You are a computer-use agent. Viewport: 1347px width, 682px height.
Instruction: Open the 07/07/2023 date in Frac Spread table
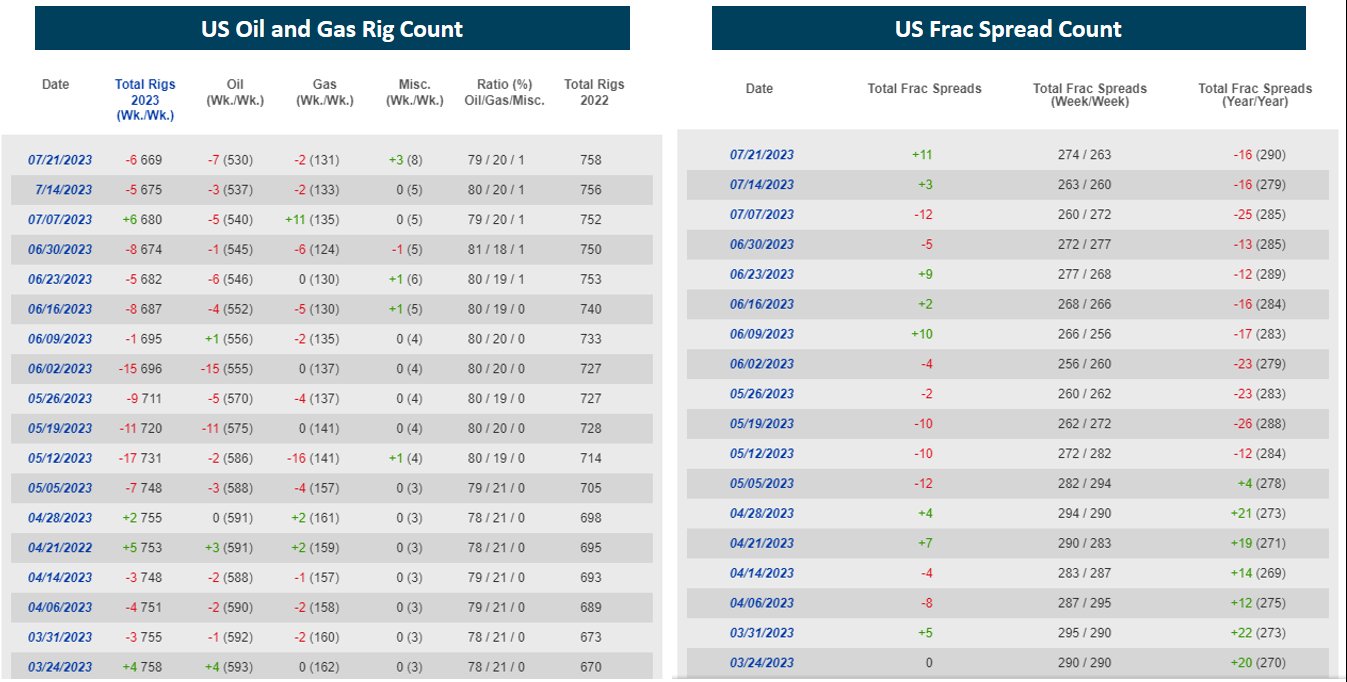click(x=762, y=215)
